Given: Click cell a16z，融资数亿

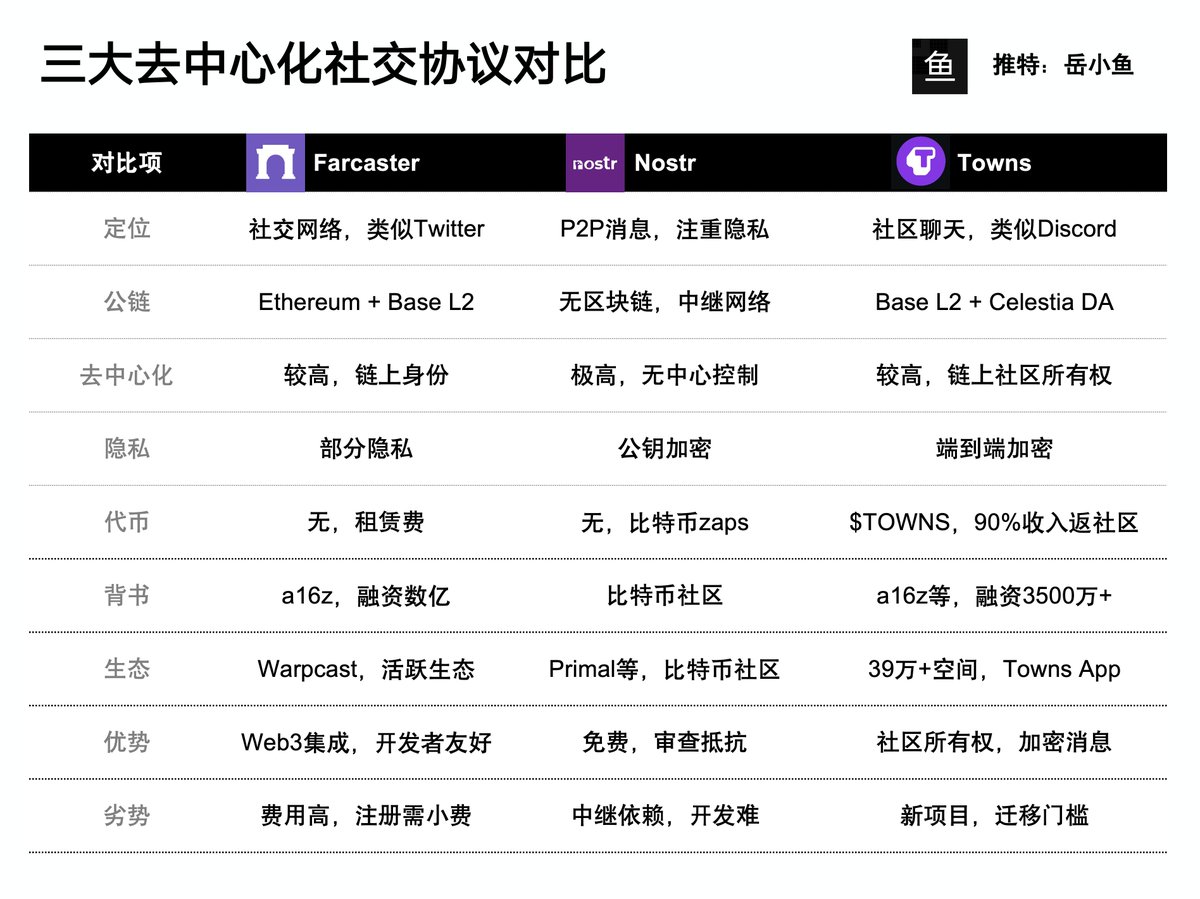Looking at the screenshot, I should (x=366, y=596).
